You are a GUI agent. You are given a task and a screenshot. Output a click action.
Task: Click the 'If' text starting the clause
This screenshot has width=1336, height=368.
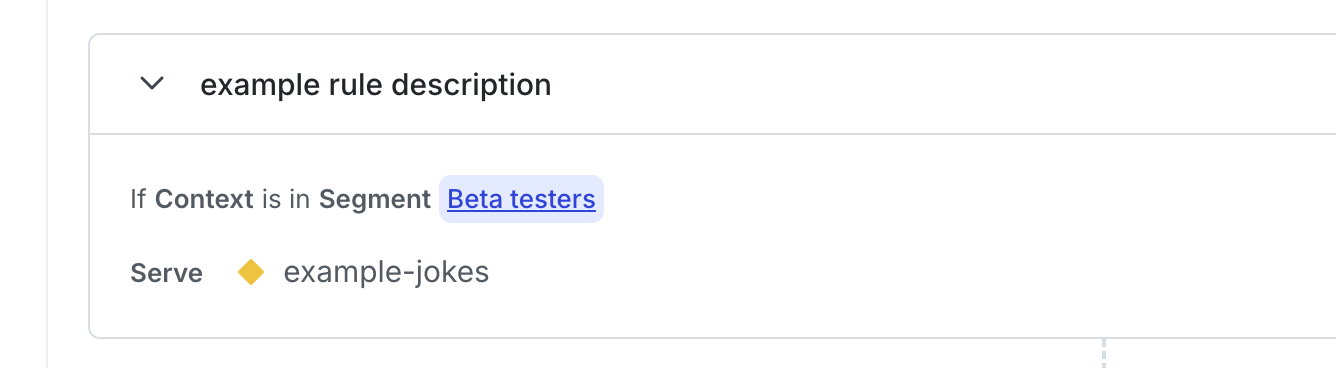pyautogui.click(x=139, y=199)
